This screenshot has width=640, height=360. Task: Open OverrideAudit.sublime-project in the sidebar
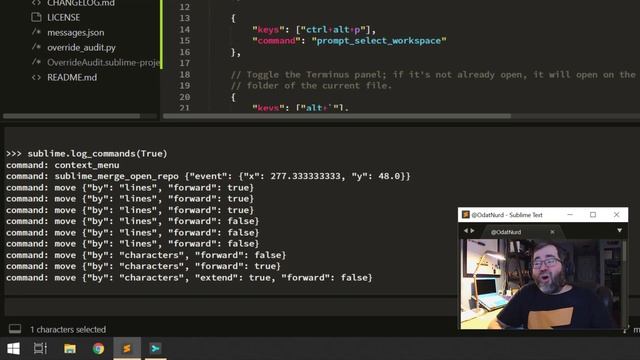coord(103,62)
